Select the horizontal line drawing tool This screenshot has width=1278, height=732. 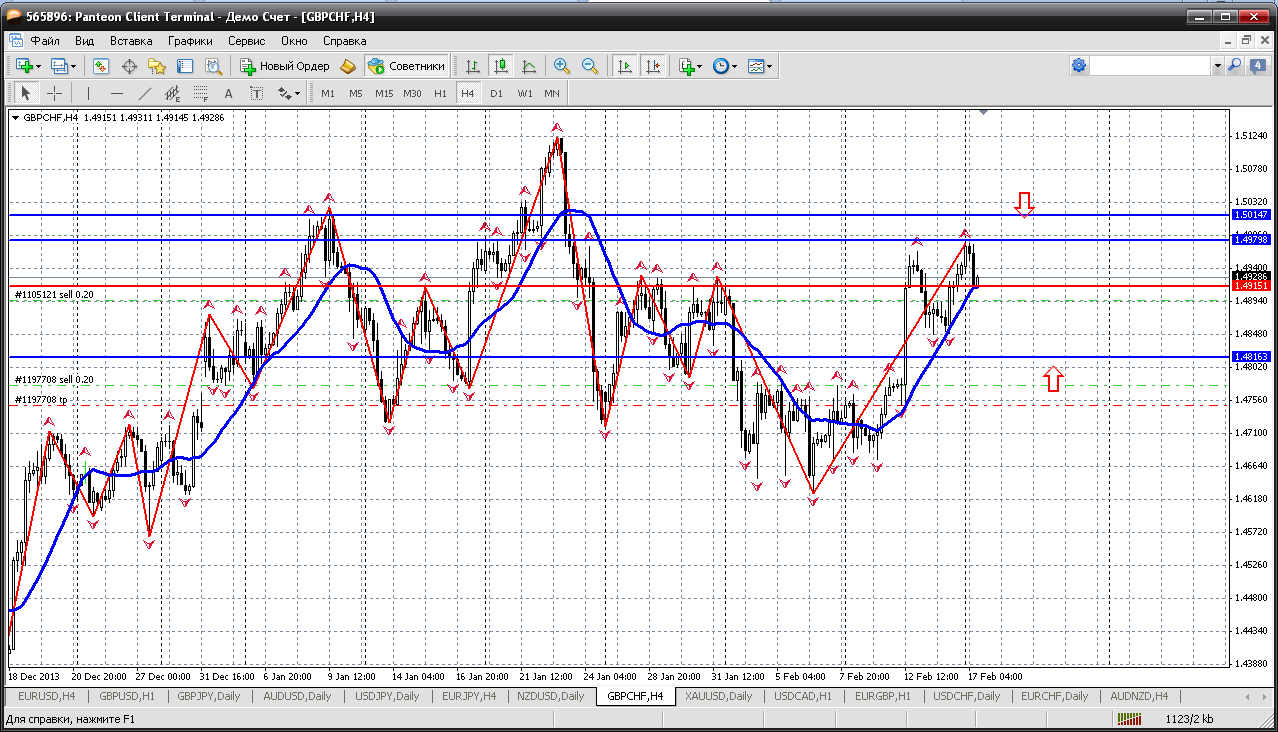coord(116,93)
